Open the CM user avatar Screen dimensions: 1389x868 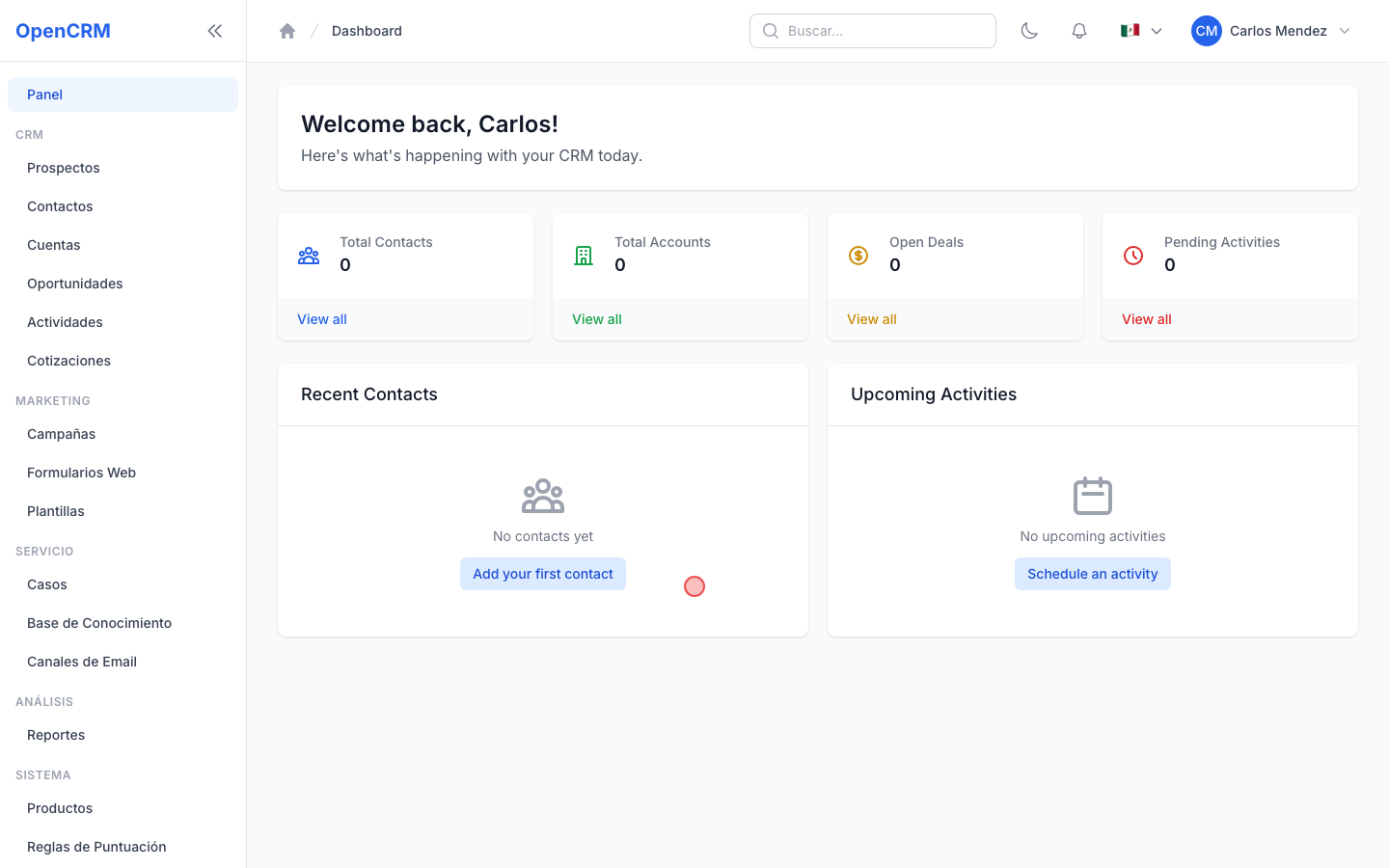coord(1207,31)
